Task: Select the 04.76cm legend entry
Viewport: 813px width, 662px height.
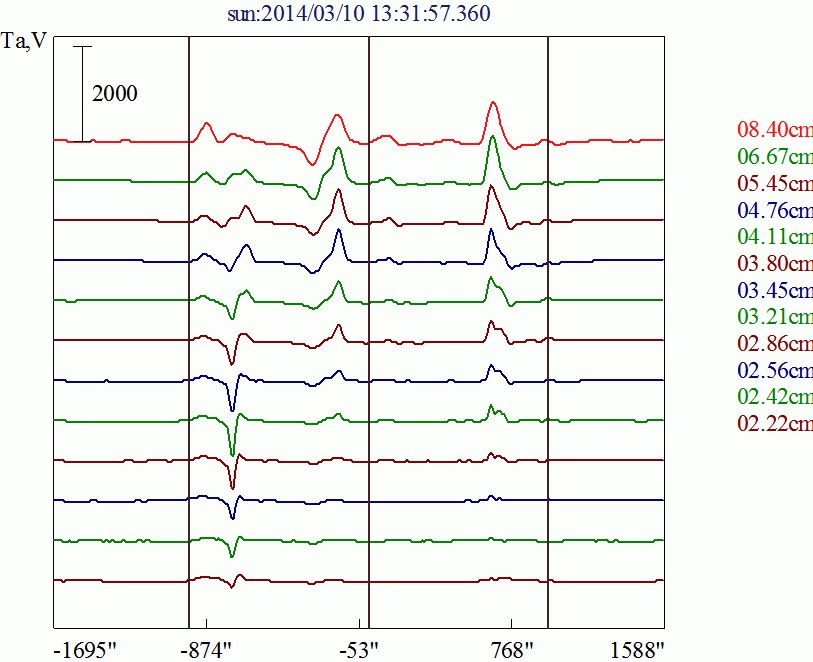Action: point(775,210)
